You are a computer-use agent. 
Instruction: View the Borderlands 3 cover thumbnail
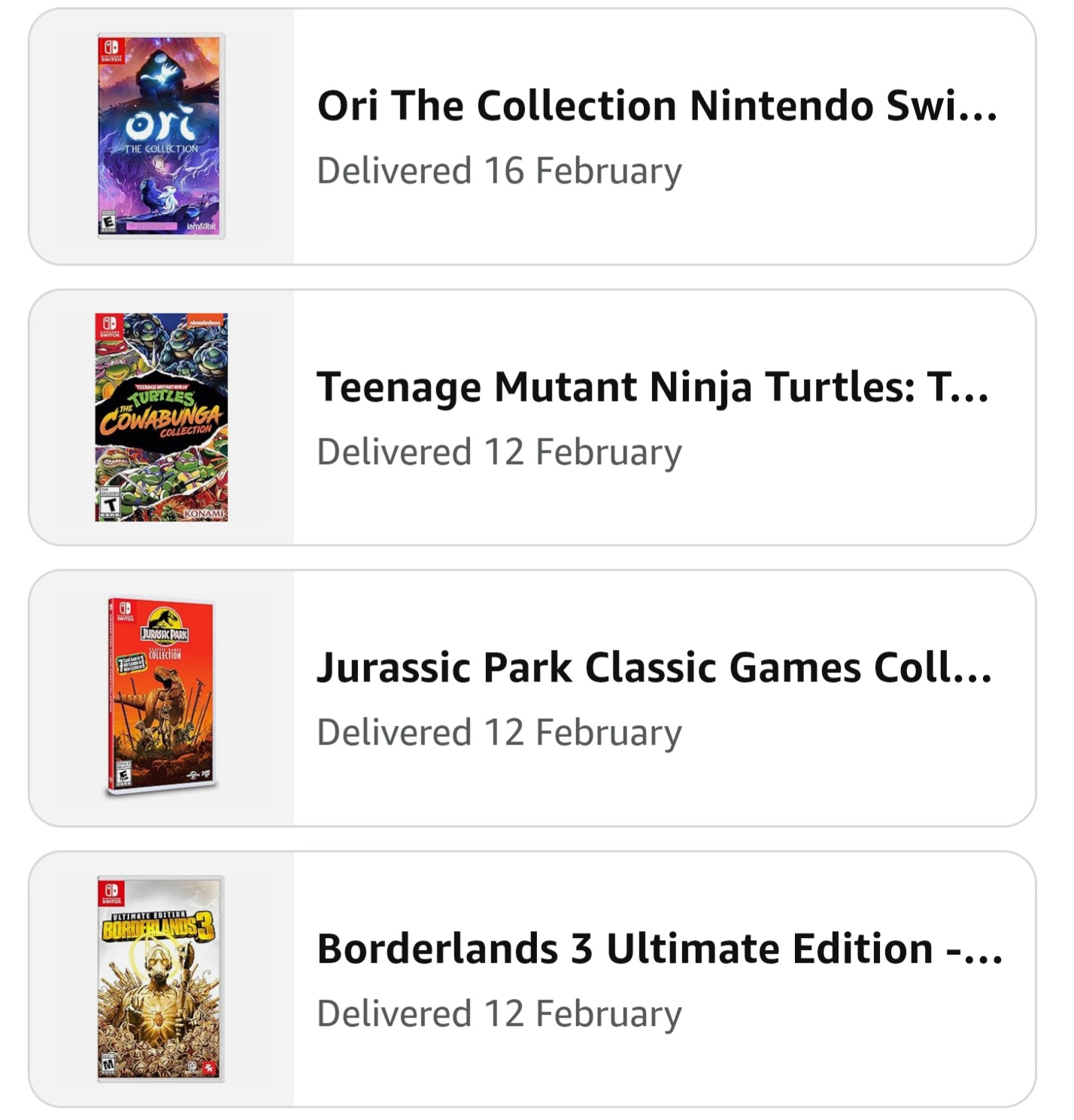point(161,979)
